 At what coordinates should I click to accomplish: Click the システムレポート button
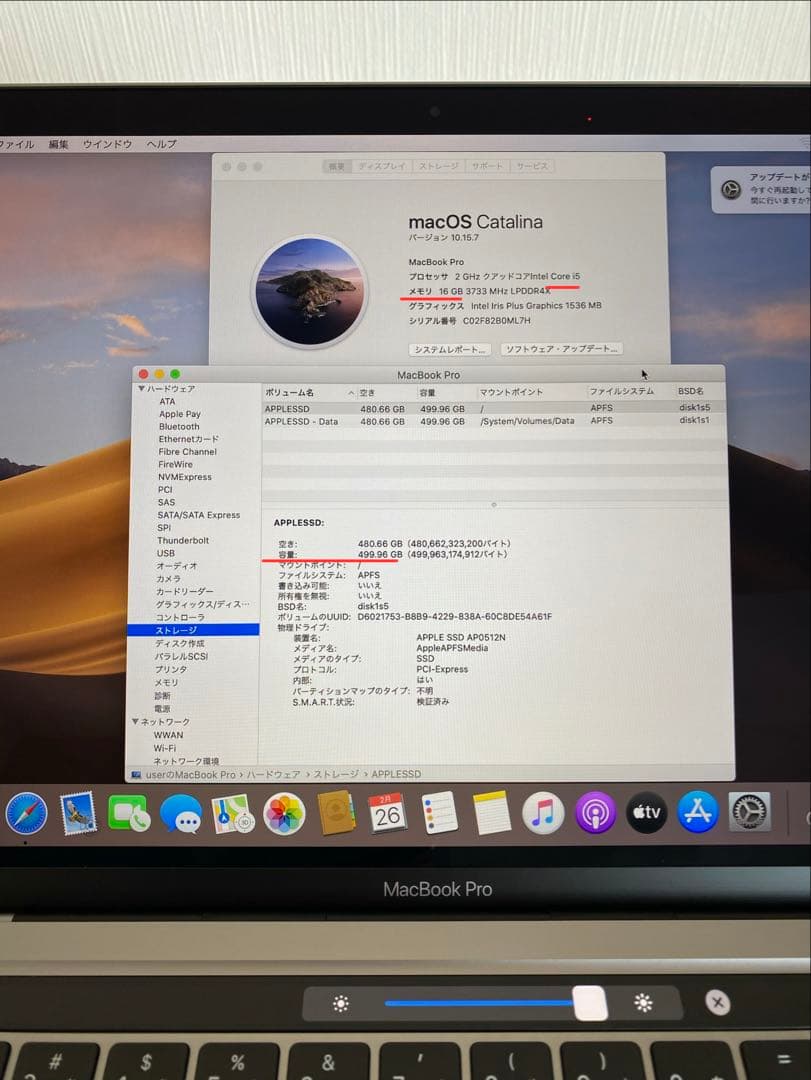[x=450, y=349]
